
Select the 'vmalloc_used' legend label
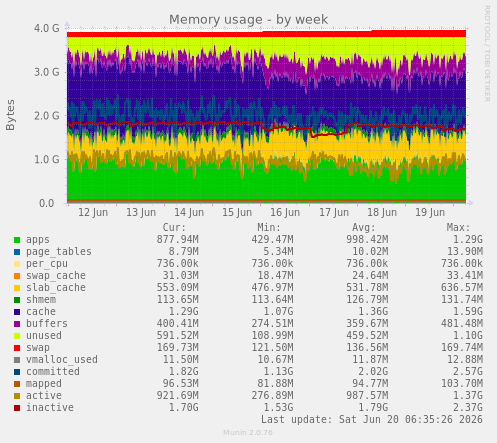pos(62,360)
